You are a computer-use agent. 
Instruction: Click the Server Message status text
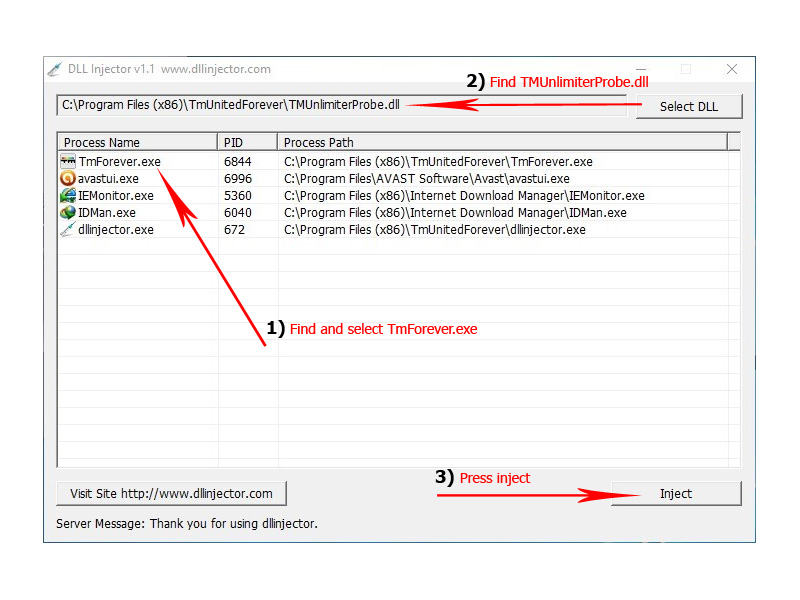(187, 523)
